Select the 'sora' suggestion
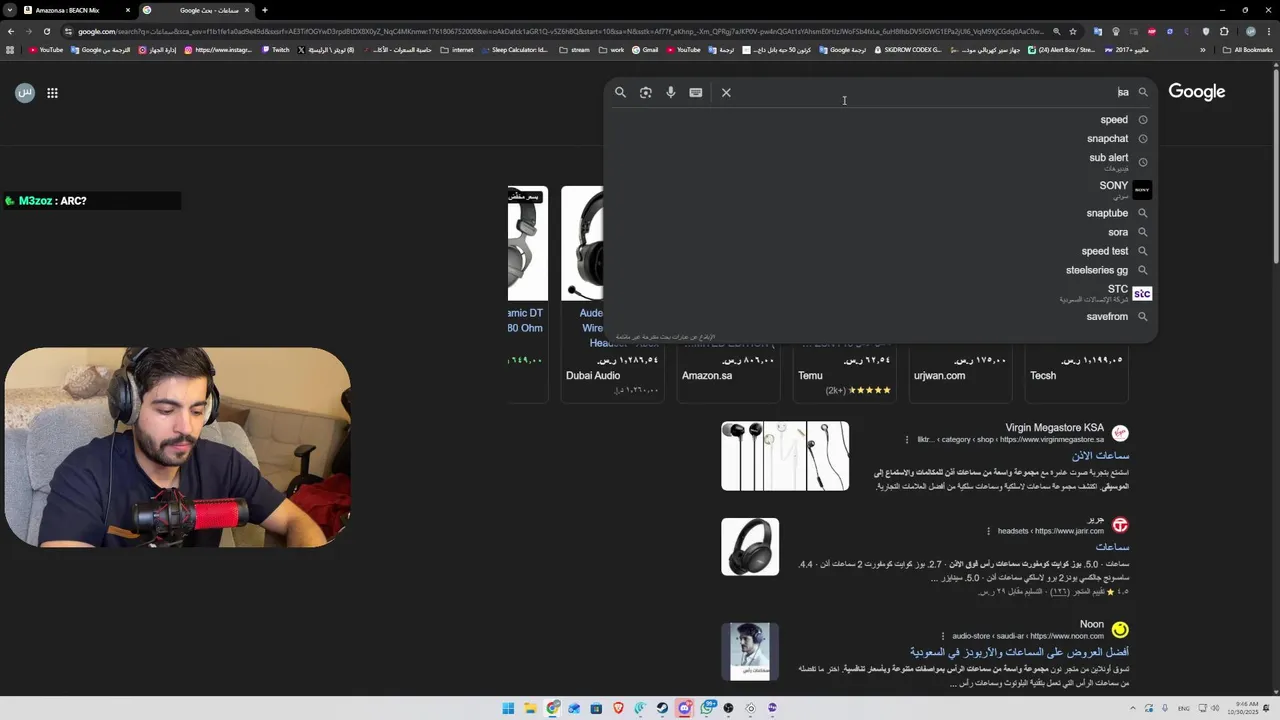 click(x=881, y=232)
